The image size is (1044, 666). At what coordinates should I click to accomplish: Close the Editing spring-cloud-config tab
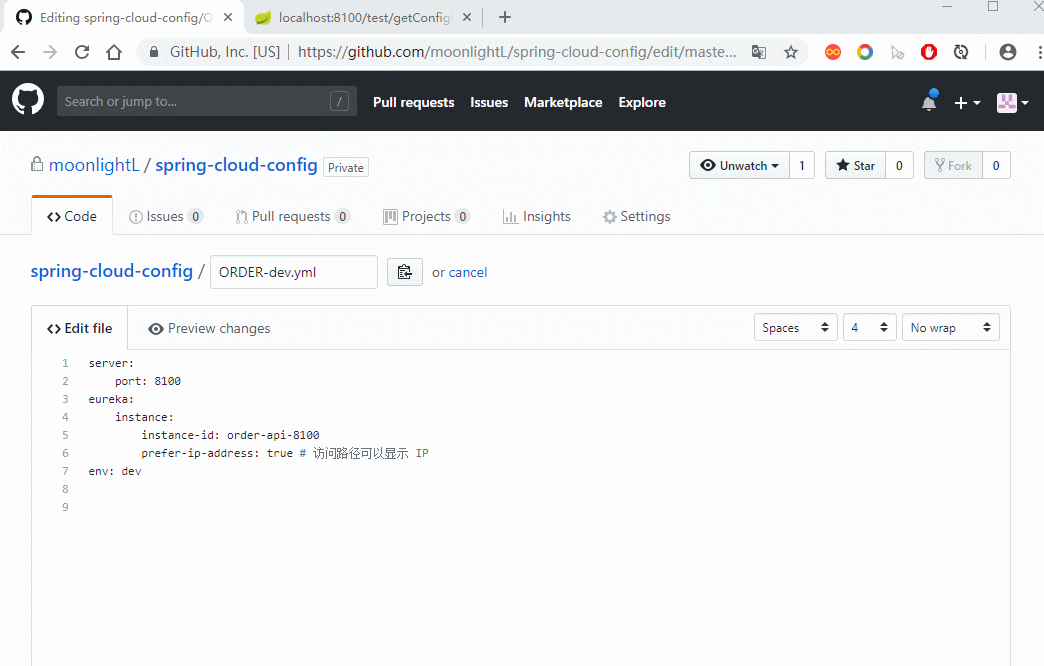[228, 17]
